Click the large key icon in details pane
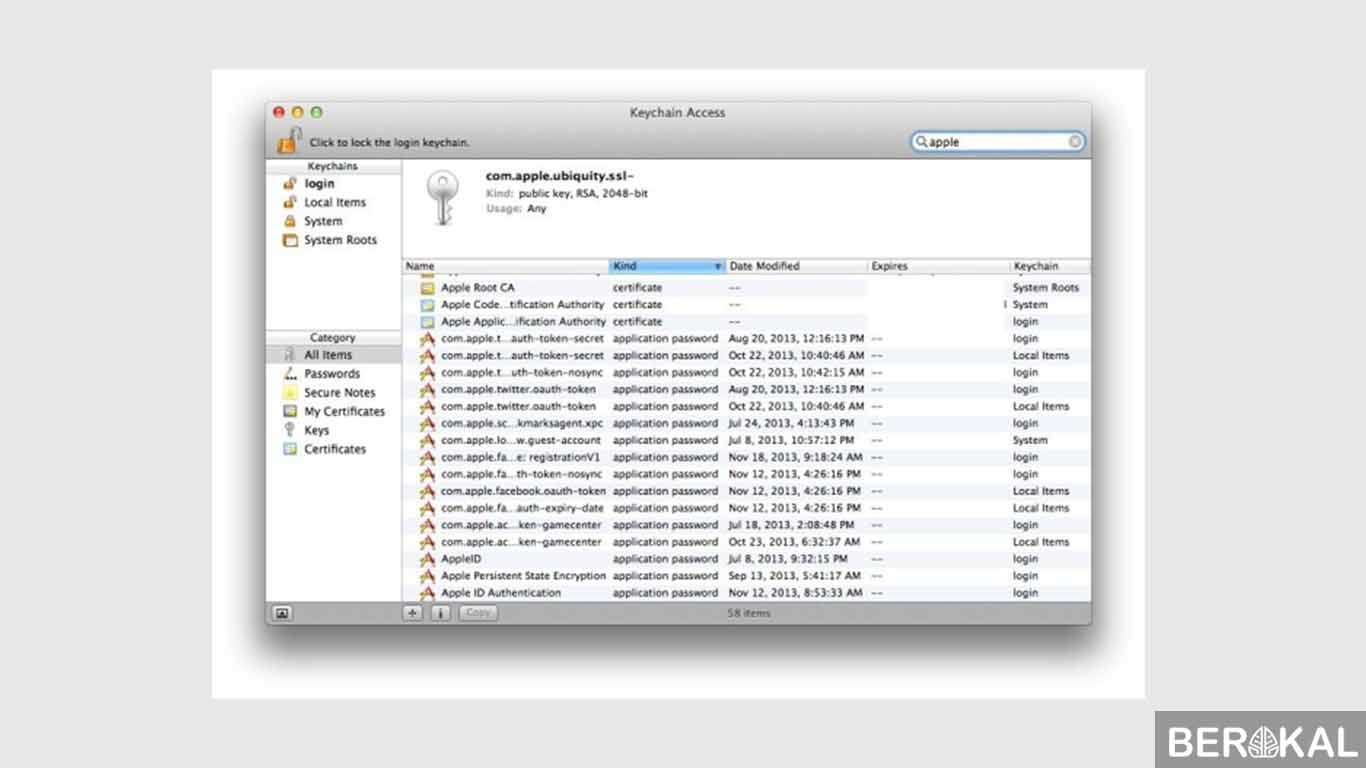Image resolution: width=1366 pixels, height=768 pixels. [439, 195]
